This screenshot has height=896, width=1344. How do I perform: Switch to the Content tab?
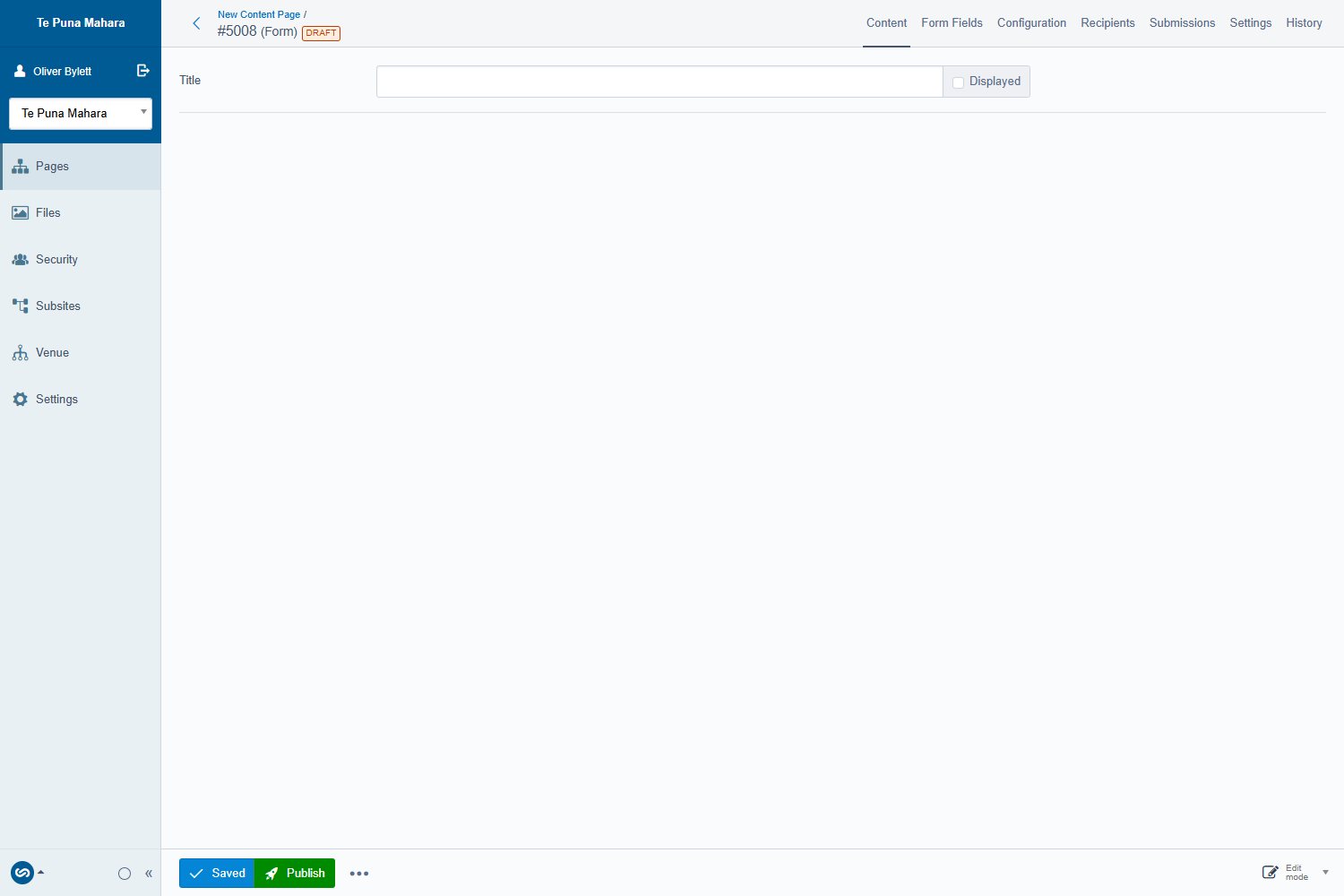pos(886,23)
